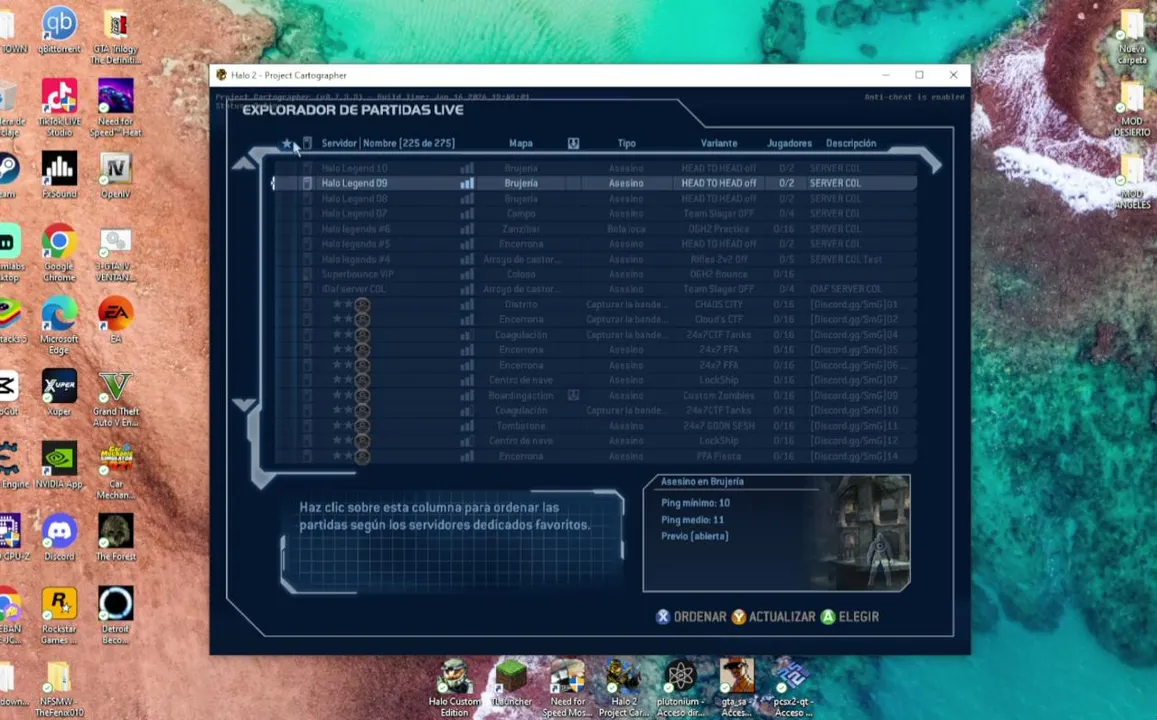Select Custom Zombies variant server row
Viewport: 1157px width, 720px height.
point(595,395)
